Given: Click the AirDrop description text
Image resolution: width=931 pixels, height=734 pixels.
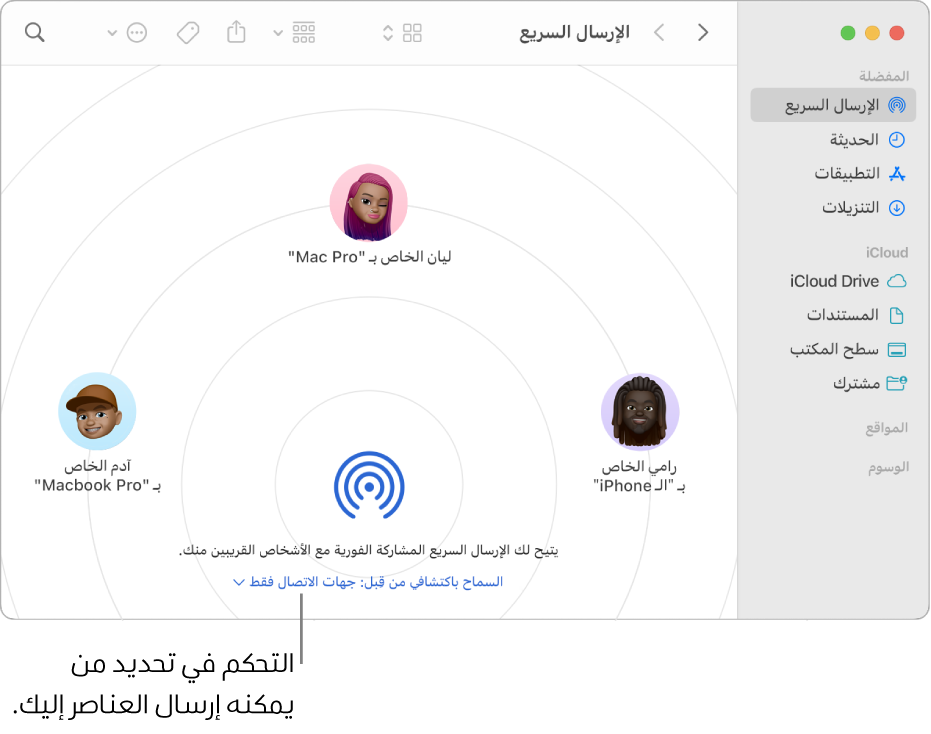Looking at the screenshot, I should pyautogui.click(x=369, y=550).
